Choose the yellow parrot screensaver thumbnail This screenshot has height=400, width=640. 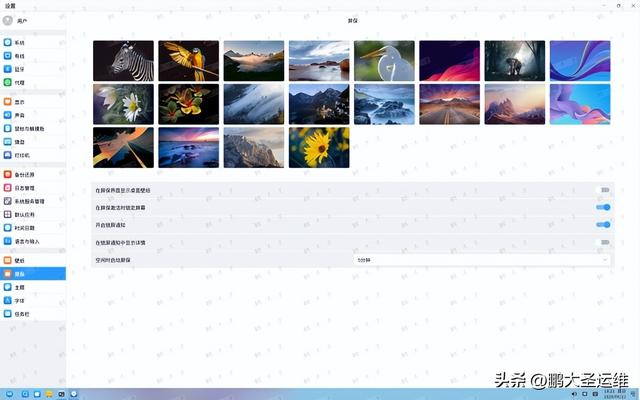[x=189, y=61]
